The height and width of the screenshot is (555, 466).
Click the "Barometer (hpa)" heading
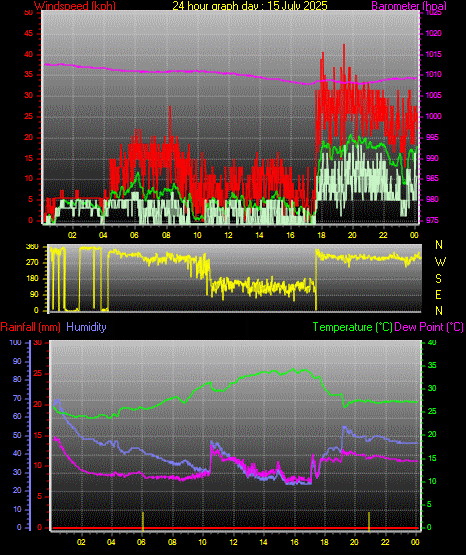point(409,6)
